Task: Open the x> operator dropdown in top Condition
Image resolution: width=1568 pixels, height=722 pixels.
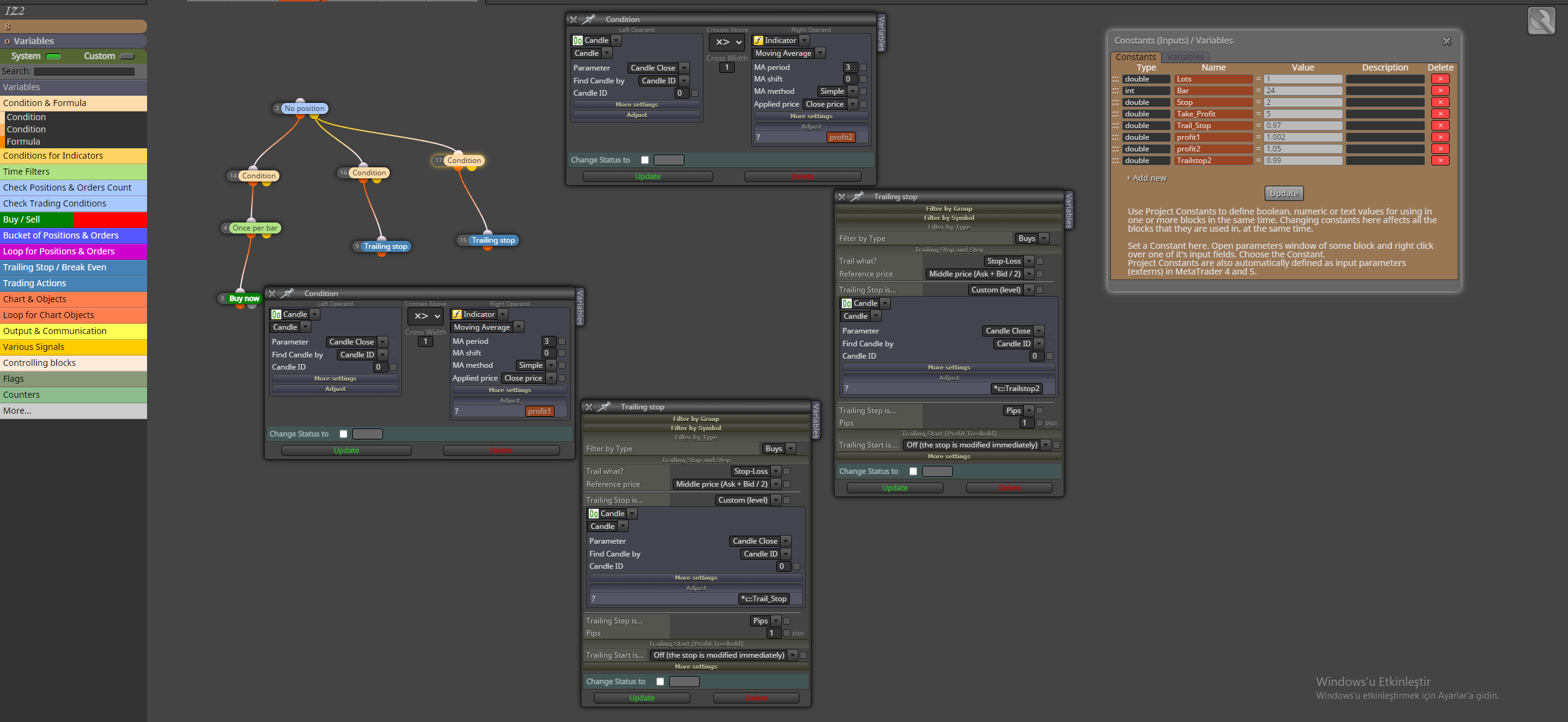Action: (x=727, y=42)
